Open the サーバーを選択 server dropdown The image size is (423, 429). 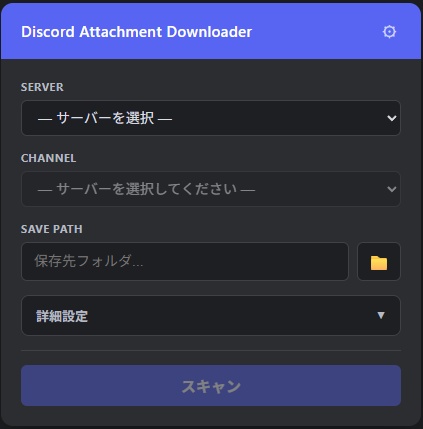(x=211, y=118)
